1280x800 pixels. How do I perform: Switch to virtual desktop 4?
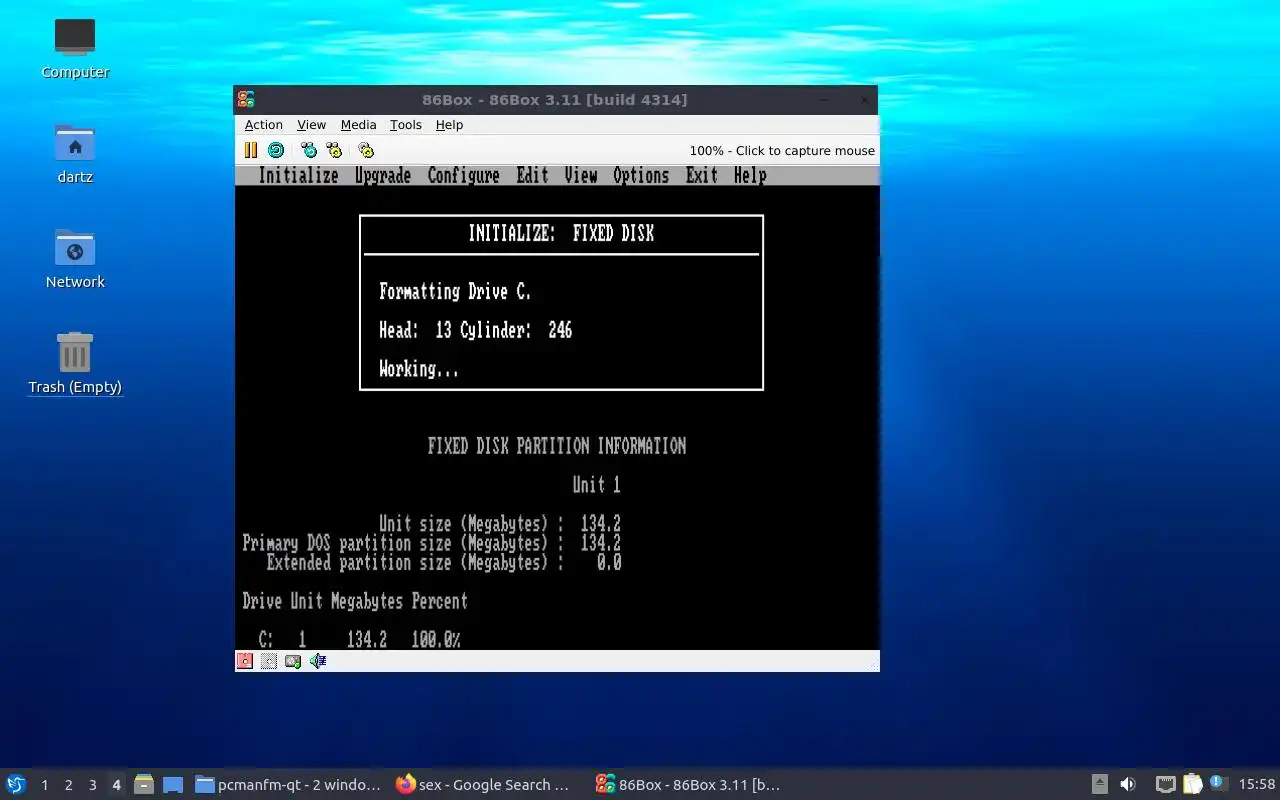coord(117,785)
